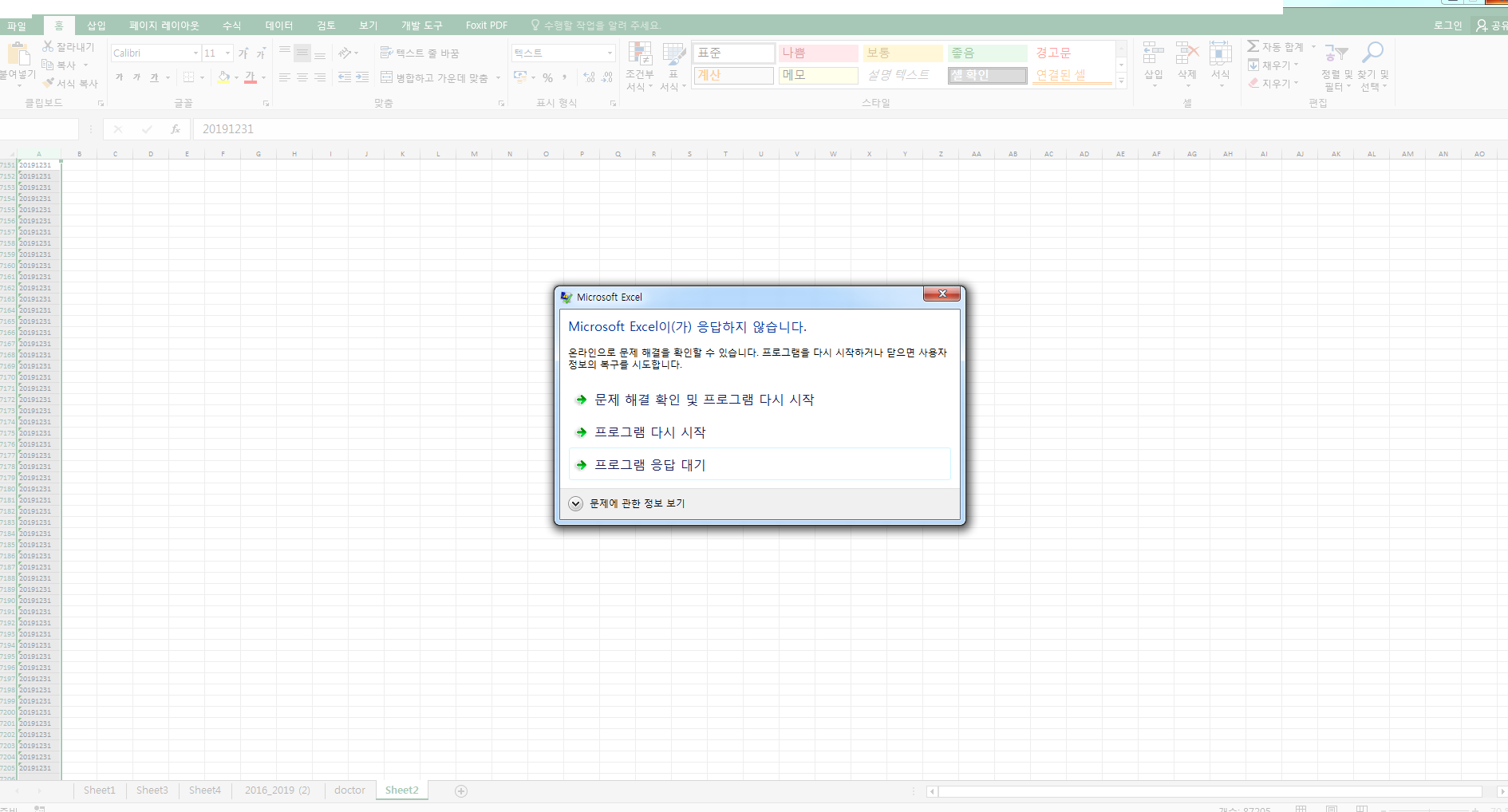Open Format as Table (표 서식)

point(673,66)
